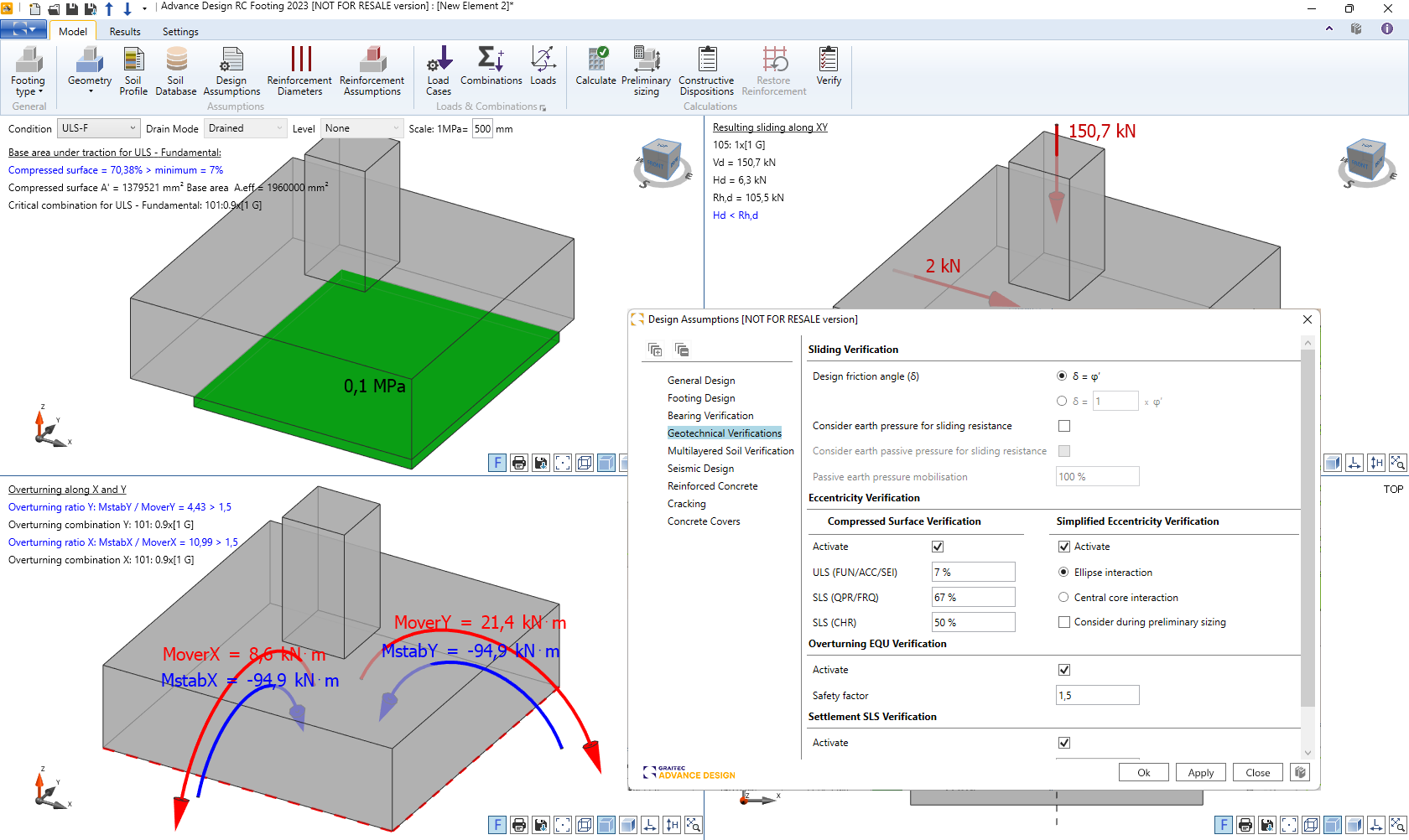
Task: Click the New document icon in title bar
Action: [34, 8]
